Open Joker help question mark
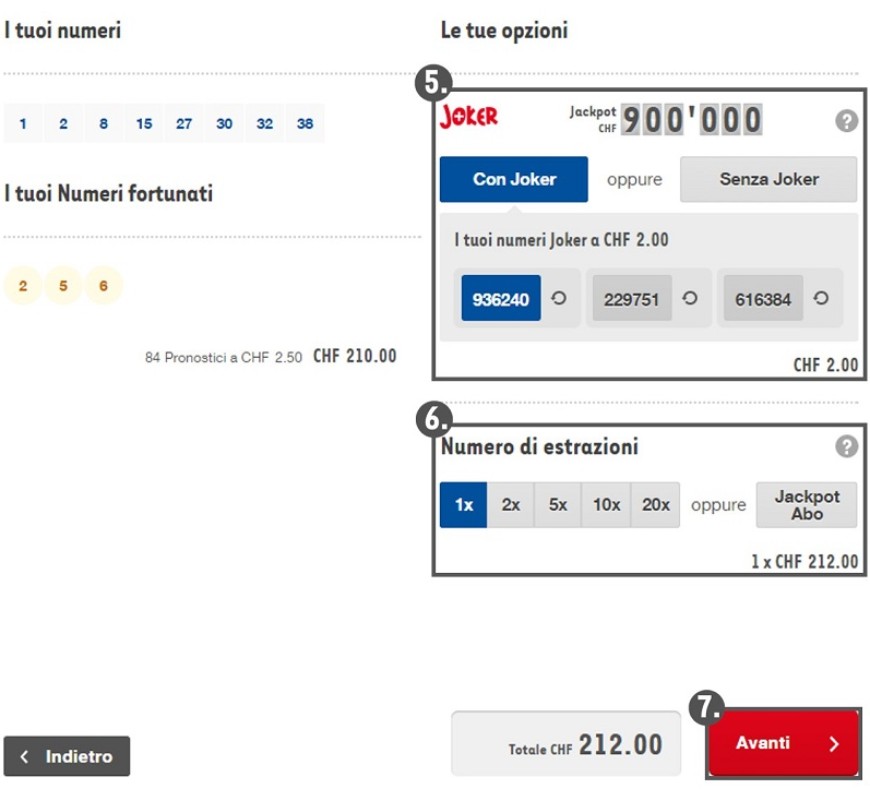Screen dimensions: 870x789 click(846, 121)
